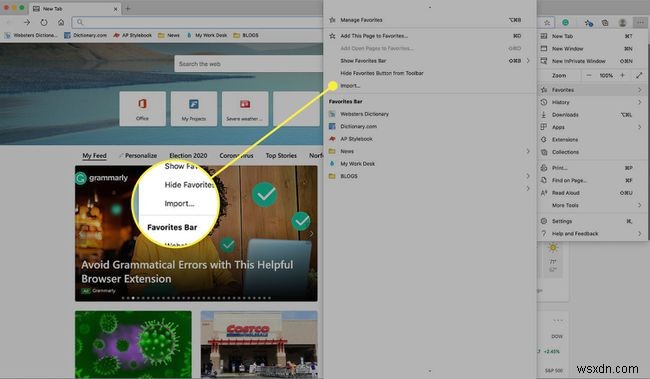Choose Read Aloud in the main menu

click(x=592, y=193)
